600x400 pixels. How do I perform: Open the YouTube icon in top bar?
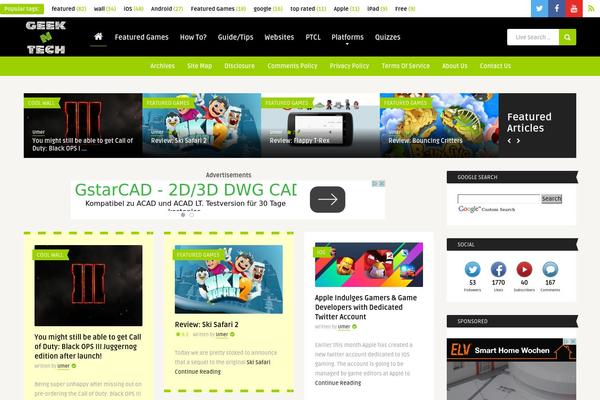click(x=574, y=8)
